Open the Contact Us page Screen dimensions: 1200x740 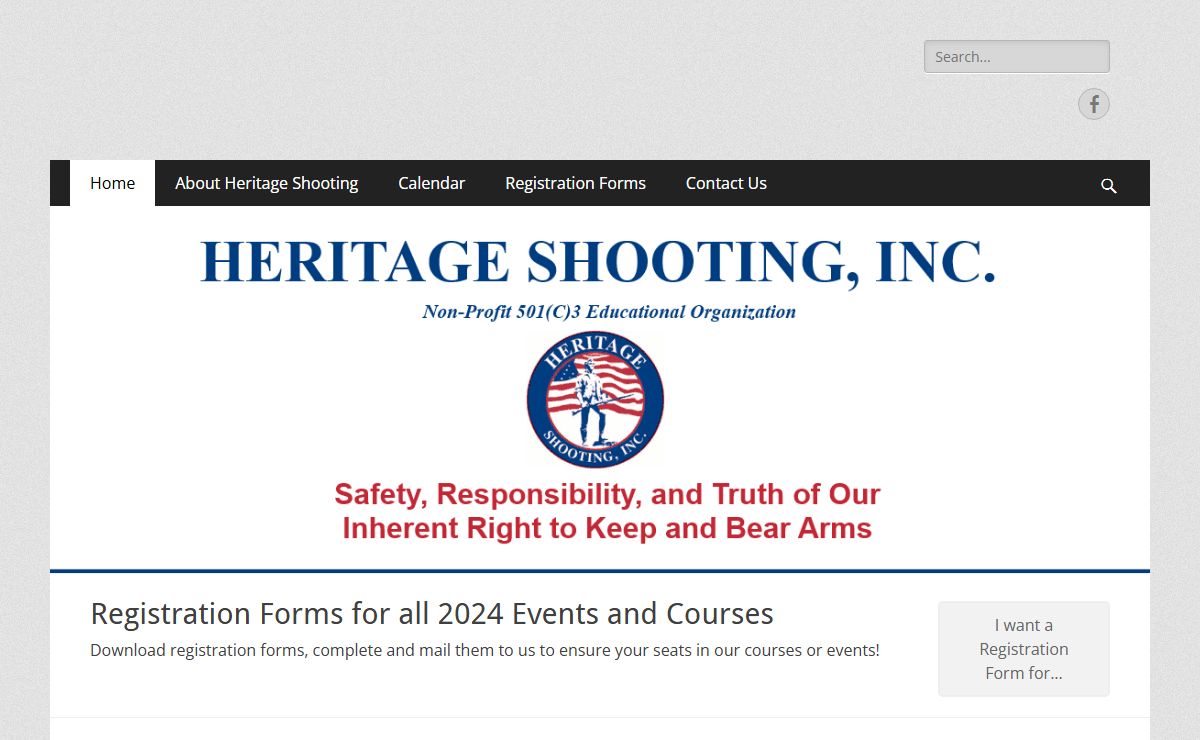[726, 183]
